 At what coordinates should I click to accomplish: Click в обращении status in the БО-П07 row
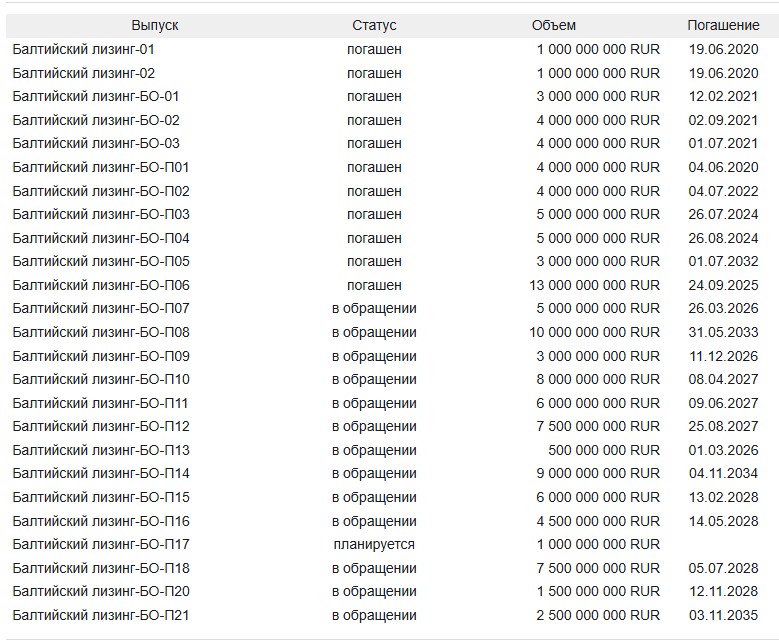tap(374, 308)
